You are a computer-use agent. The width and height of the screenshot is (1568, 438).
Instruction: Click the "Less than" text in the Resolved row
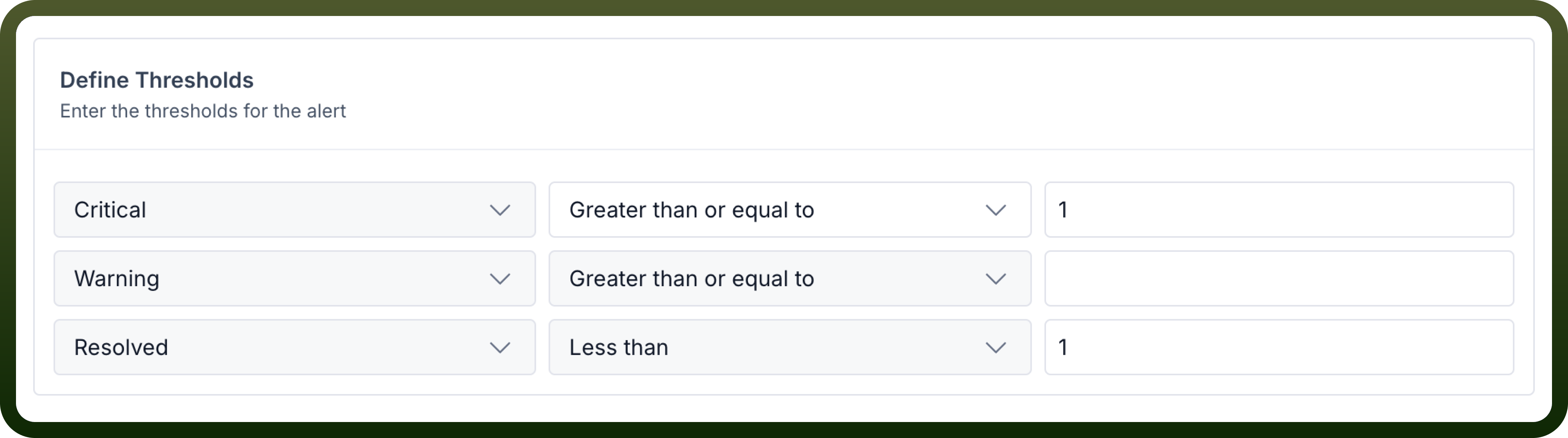click(x=618, y=347)
